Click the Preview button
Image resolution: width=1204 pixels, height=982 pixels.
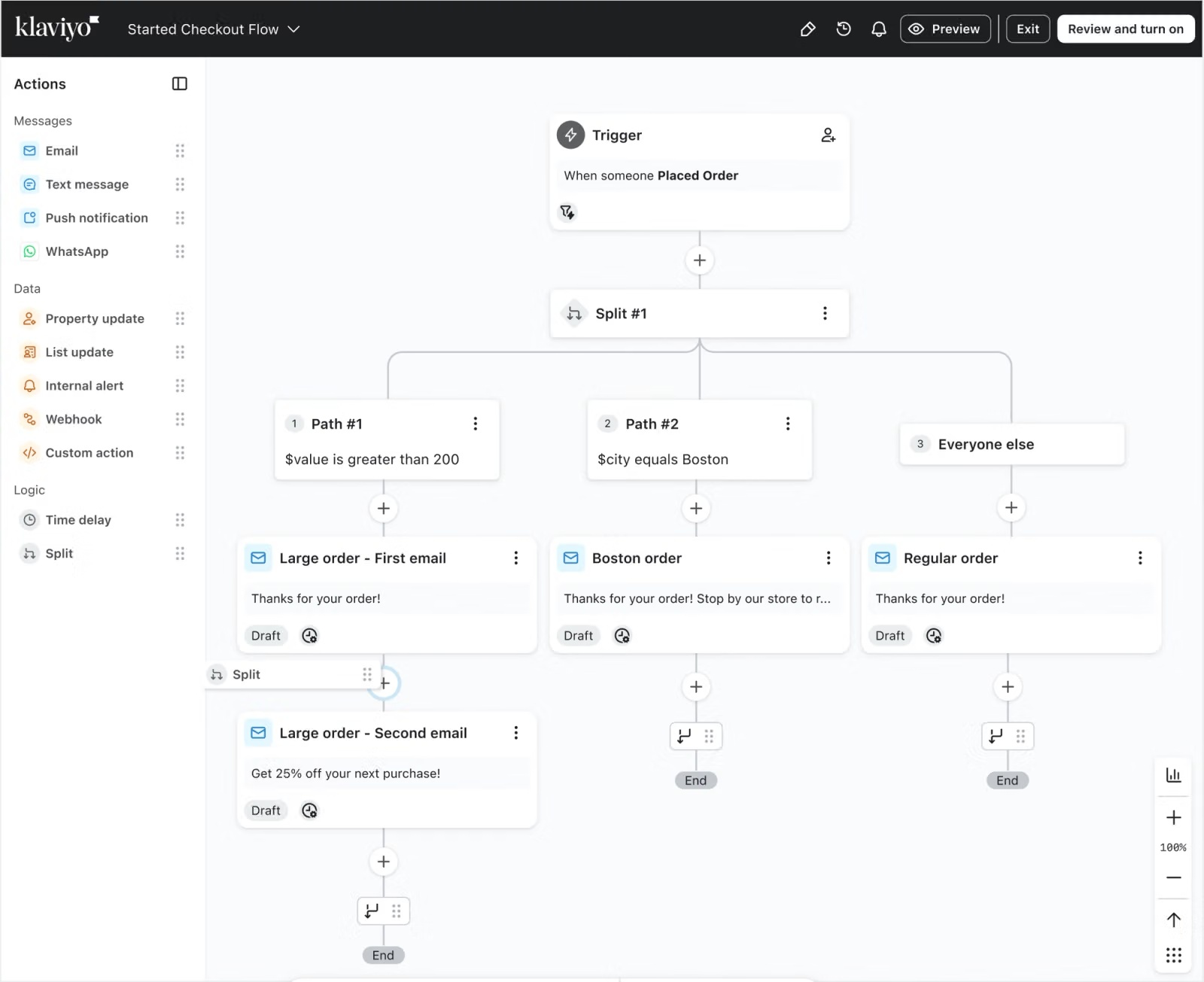(945, 29)
